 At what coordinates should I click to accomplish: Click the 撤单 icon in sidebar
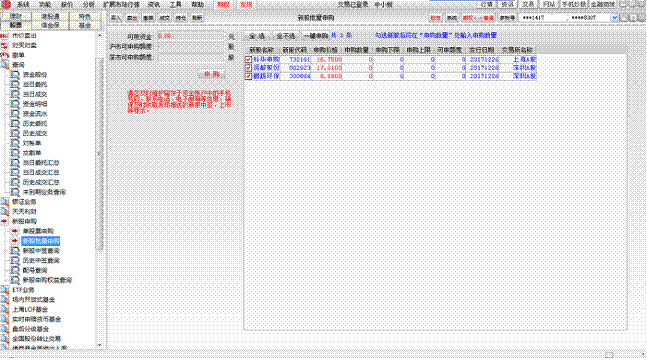coord(5,55)
